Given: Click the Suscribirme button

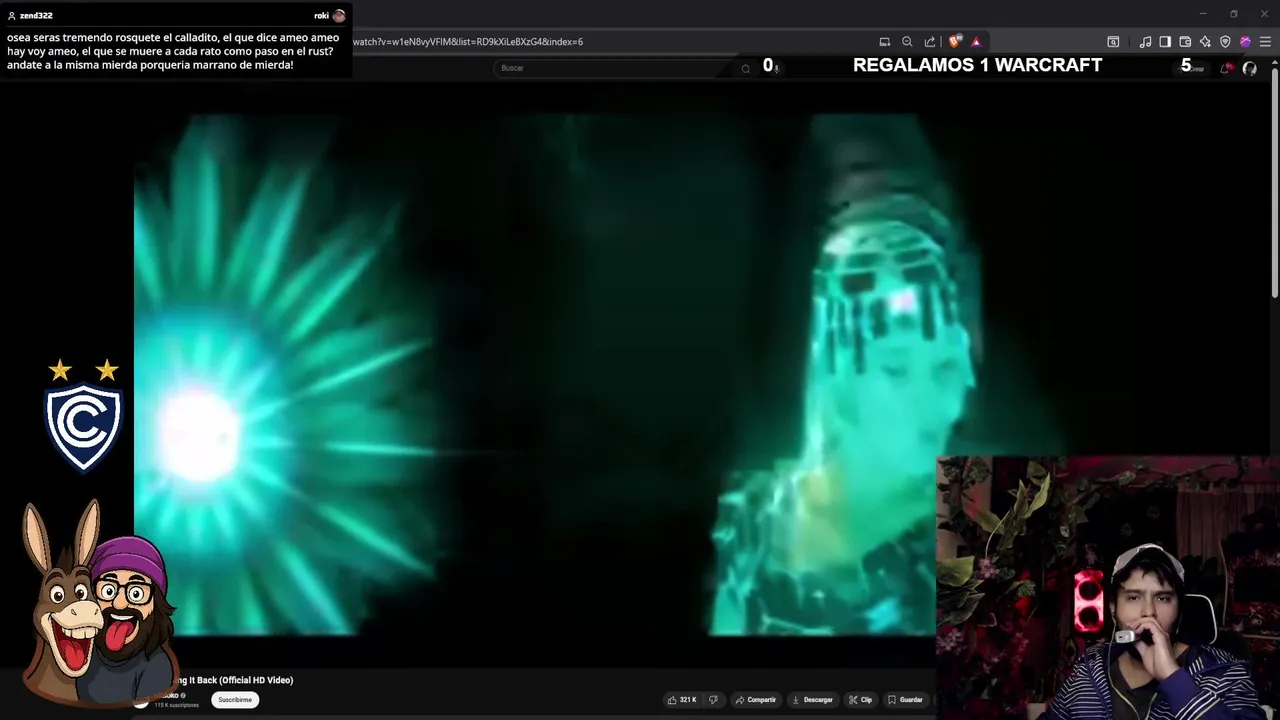Looking at the screenshot, I should [235, 700].
